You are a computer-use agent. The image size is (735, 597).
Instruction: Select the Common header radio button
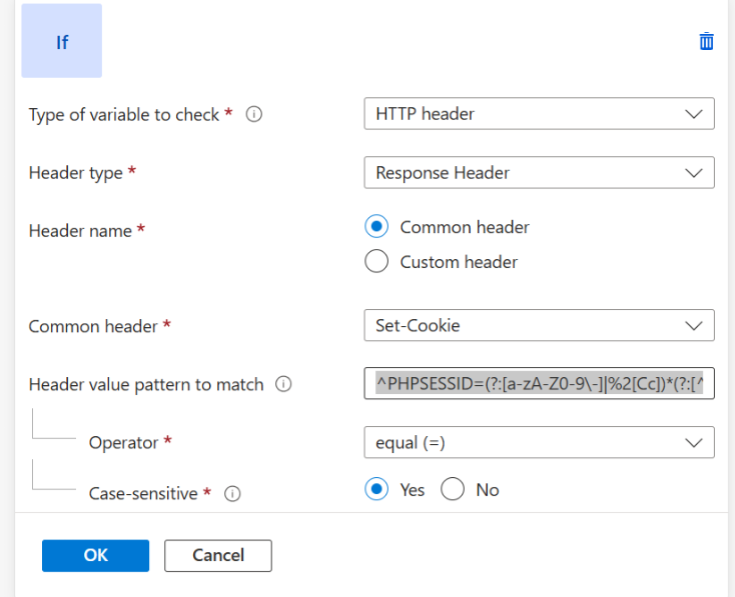click(x=376, y=226)
